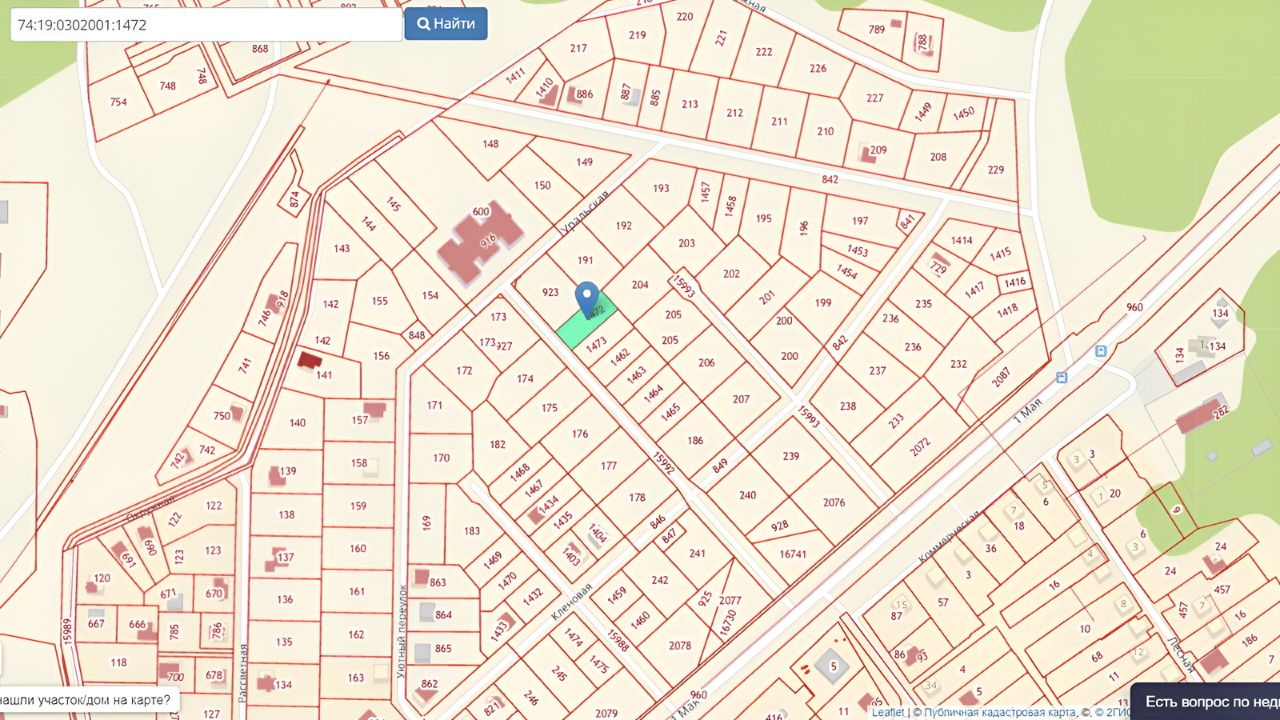Click parcel label 139
This screenshot has width=1280, height=720.
coord(288,471)
